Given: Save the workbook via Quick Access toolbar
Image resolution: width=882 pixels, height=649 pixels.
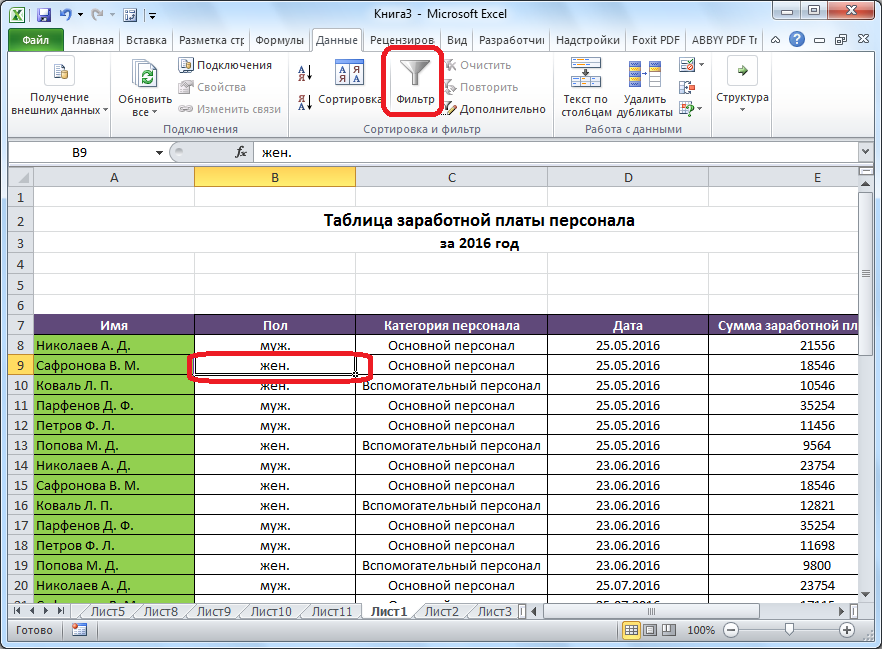Looking at the screenshot, I should pos(44,15).
